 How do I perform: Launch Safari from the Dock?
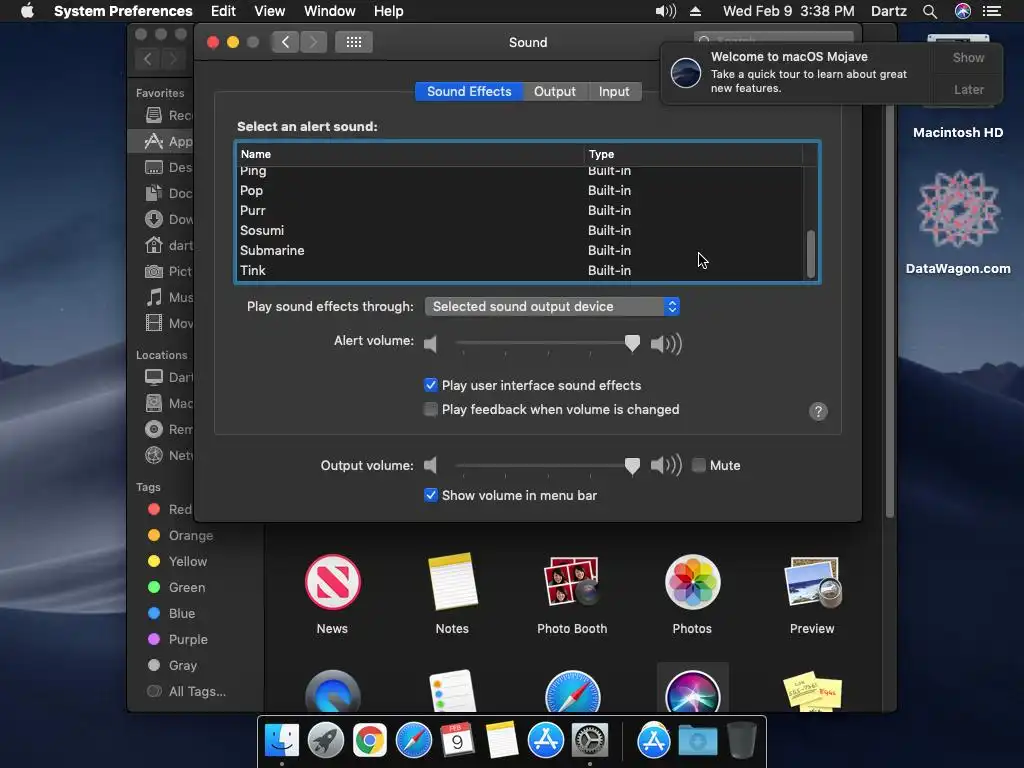[x=413, y=741]
